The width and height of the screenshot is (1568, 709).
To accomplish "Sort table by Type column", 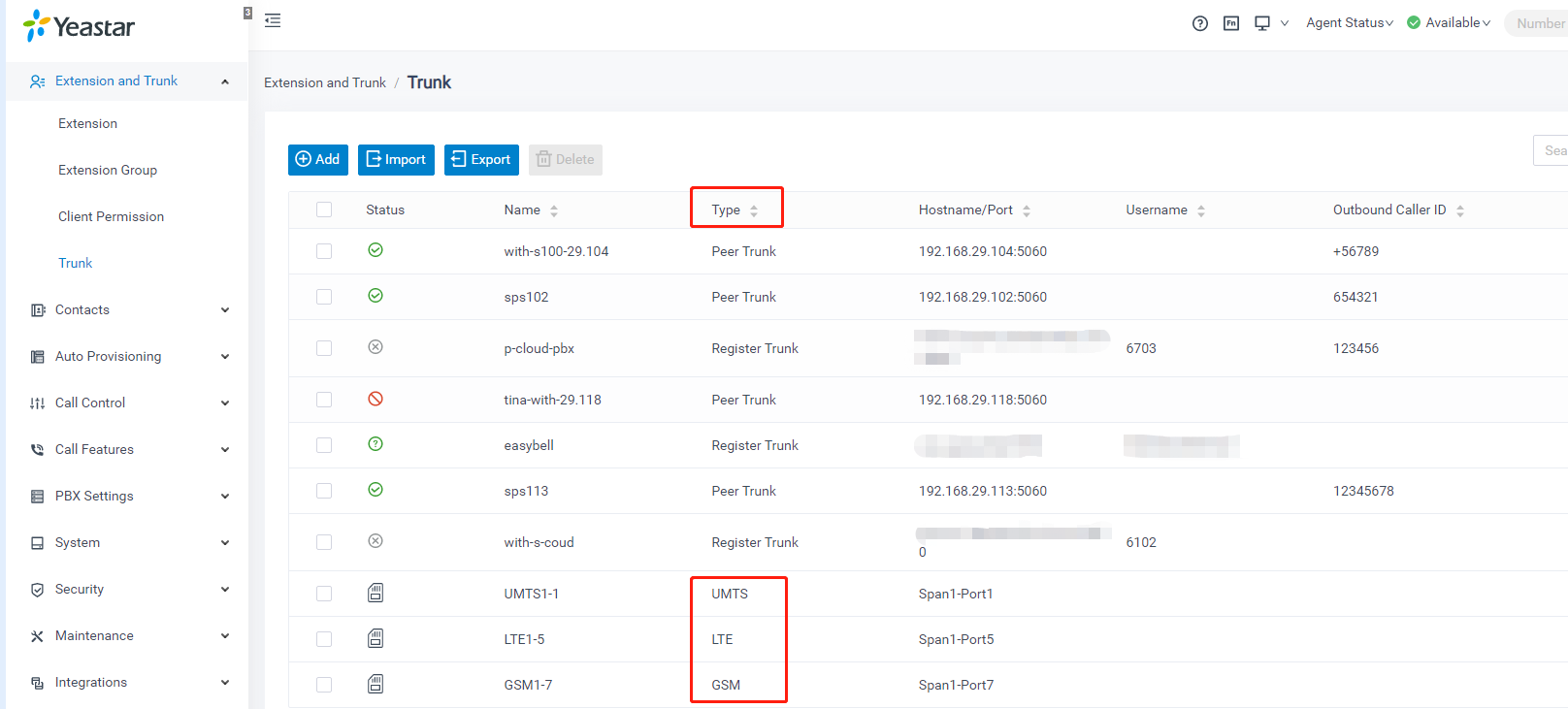I will 754,210.
